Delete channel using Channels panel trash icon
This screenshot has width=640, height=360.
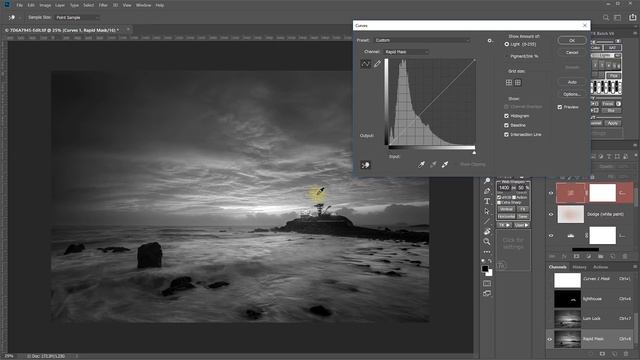(626, 354)
